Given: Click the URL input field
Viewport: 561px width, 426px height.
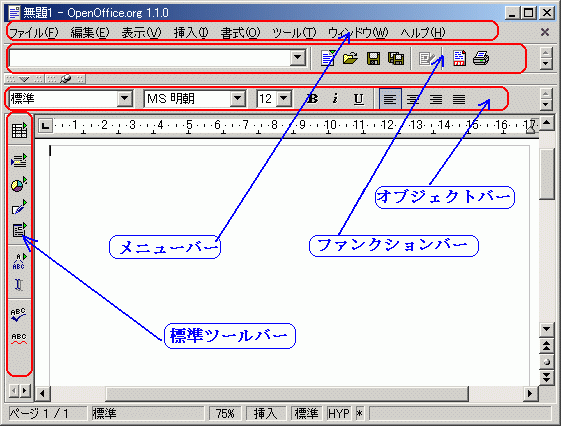Looking at the screenshot, I should (x=150, y=58).
